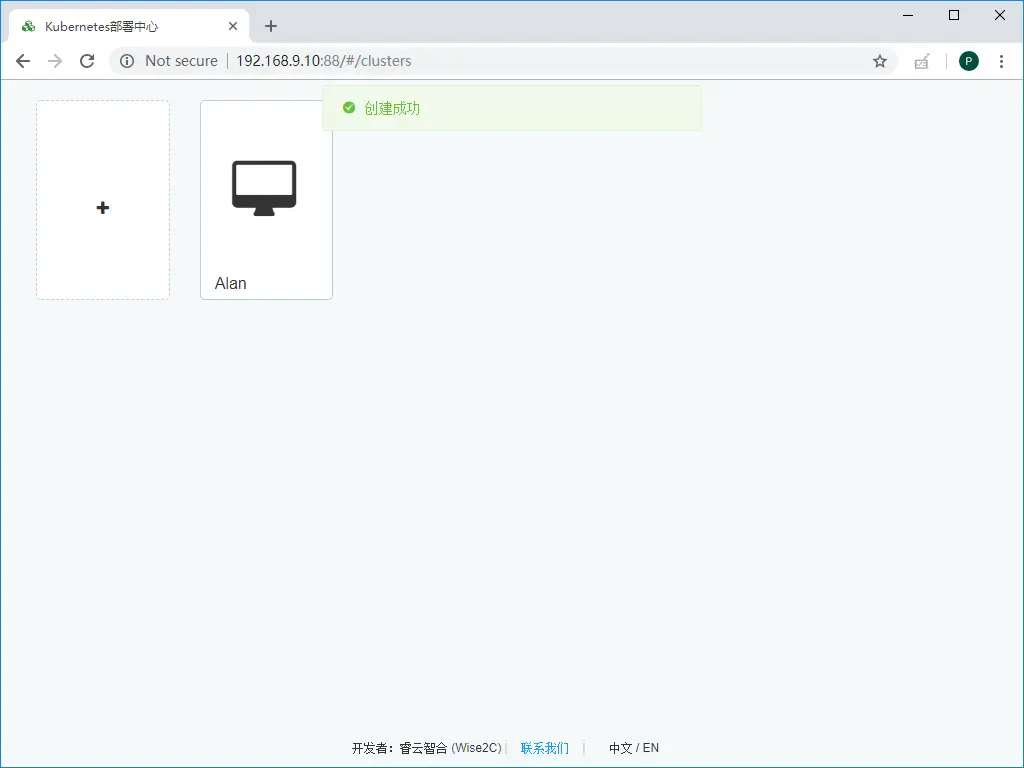Click the green success checkmark icon

(348, 107)
